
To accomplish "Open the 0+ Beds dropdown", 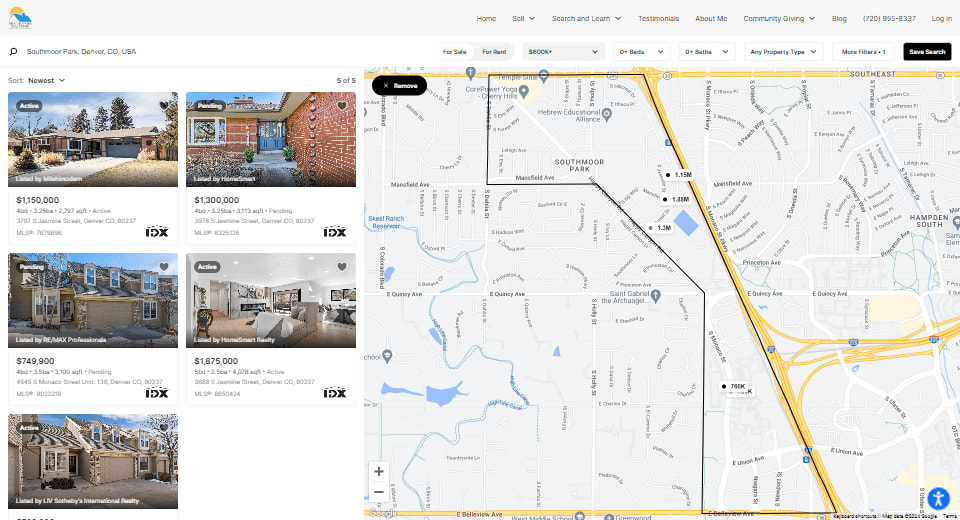I will click(642, 52).
